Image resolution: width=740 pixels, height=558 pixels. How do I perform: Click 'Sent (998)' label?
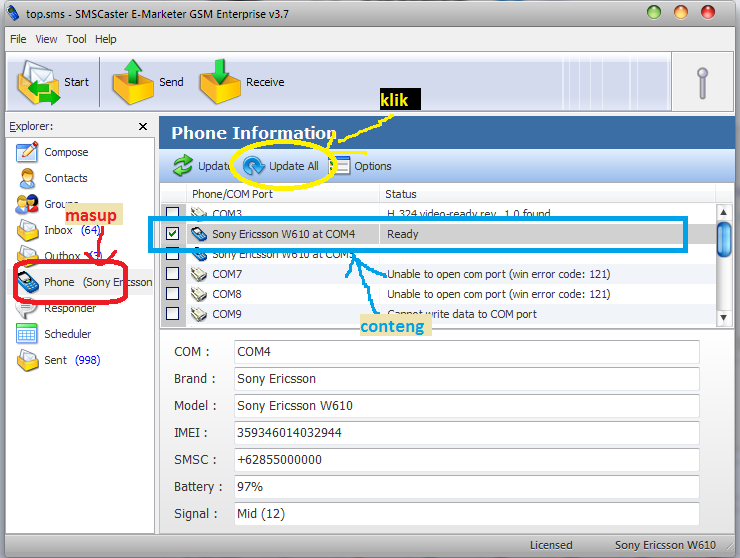tap(72, 360)
